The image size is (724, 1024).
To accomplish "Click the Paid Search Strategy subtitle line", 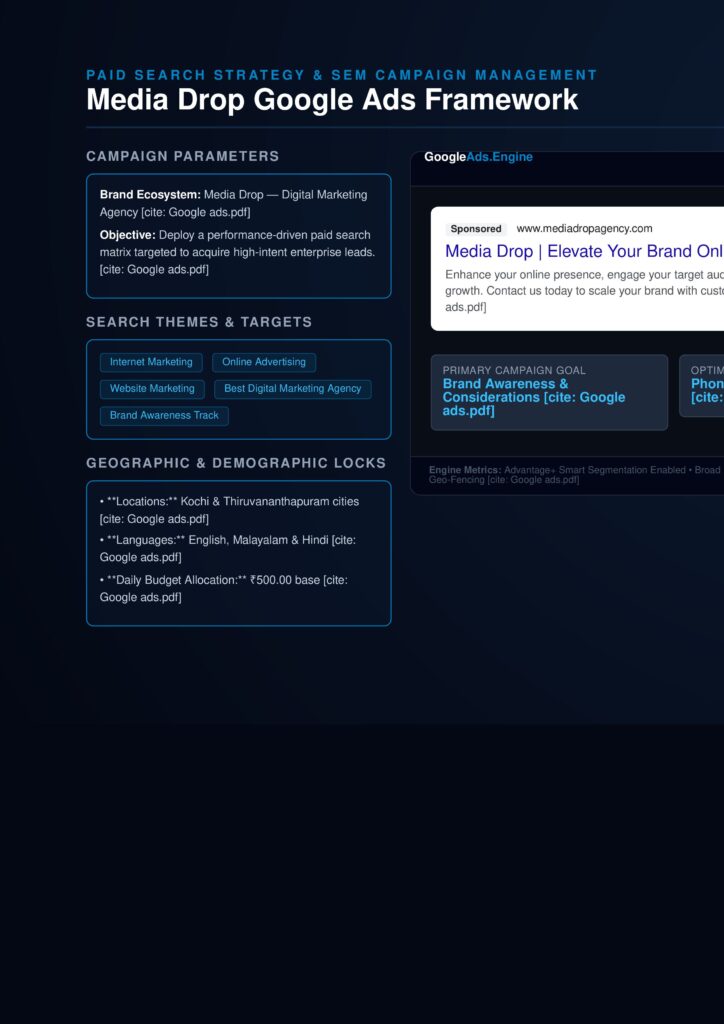I will coord(342,75).
